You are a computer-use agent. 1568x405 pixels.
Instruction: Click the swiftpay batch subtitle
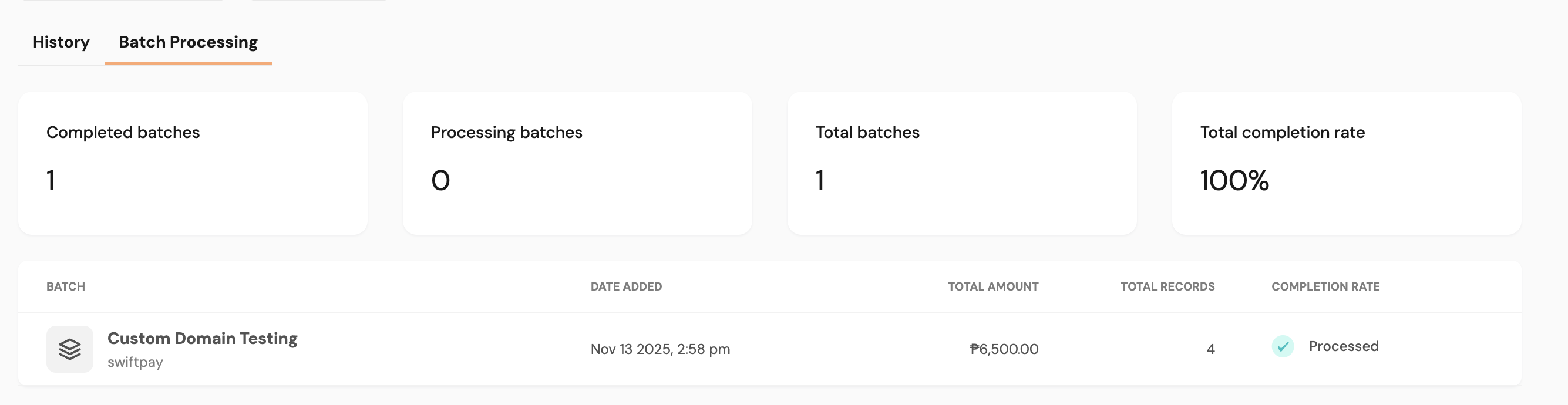coord(135,362)
